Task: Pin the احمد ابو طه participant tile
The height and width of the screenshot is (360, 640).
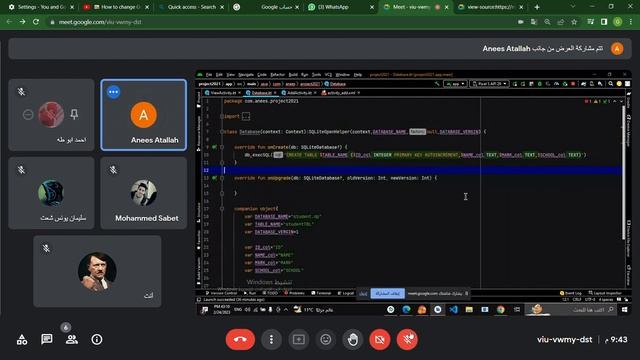Action: point(74,115)
